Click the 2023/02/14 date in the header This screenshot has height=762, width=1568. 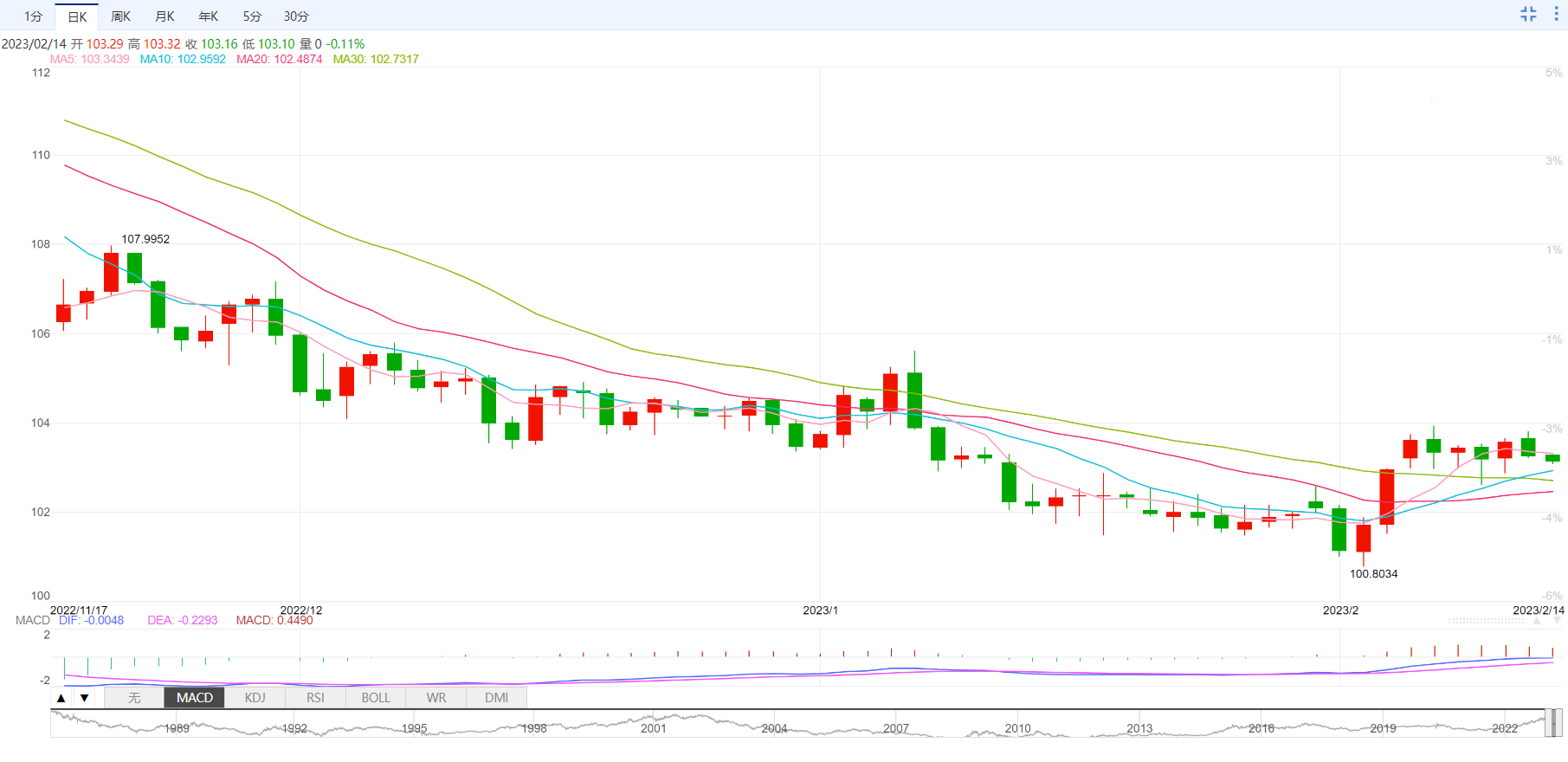click(x=34, y=43)
